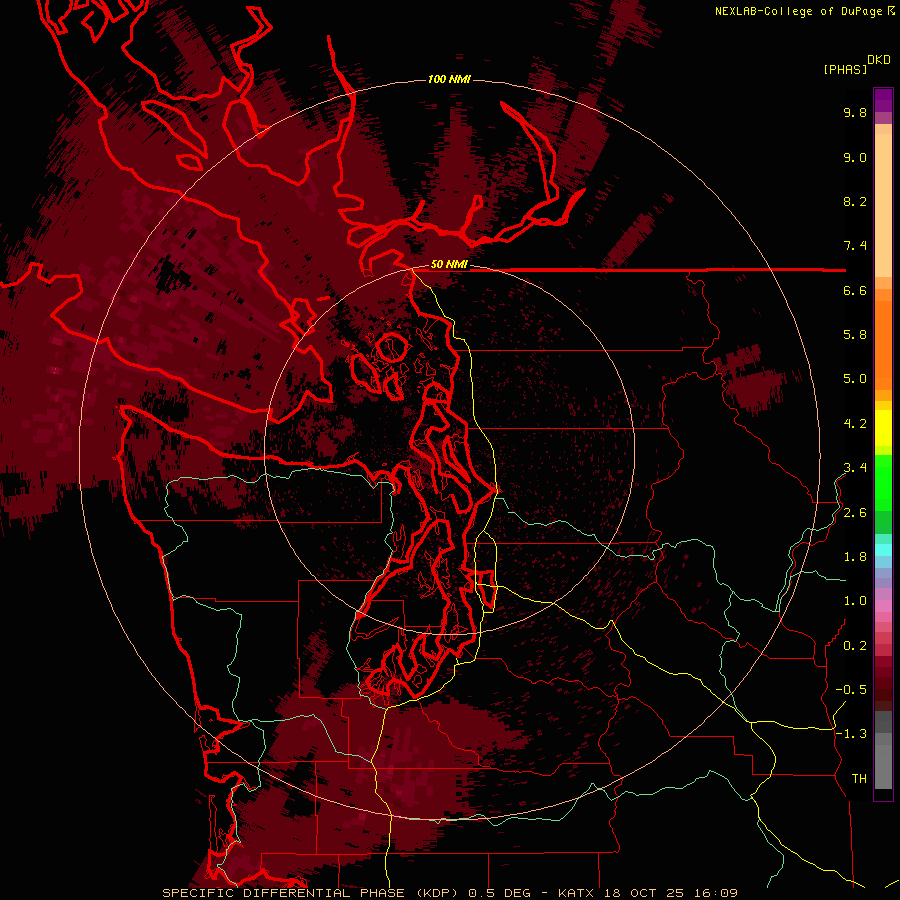Click the DKD product code label
This screenshot has width=900, height=900.
879,60
